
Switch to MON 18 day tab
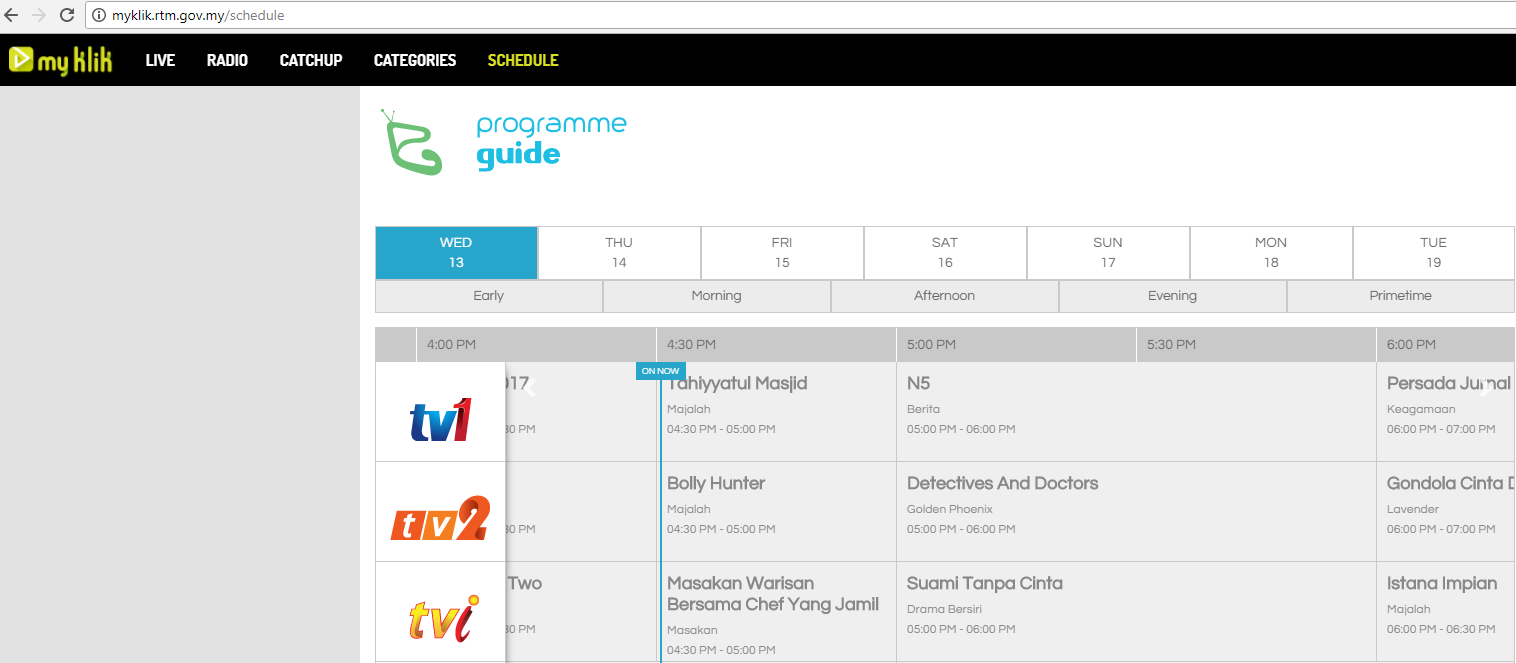click(1271, 253)
